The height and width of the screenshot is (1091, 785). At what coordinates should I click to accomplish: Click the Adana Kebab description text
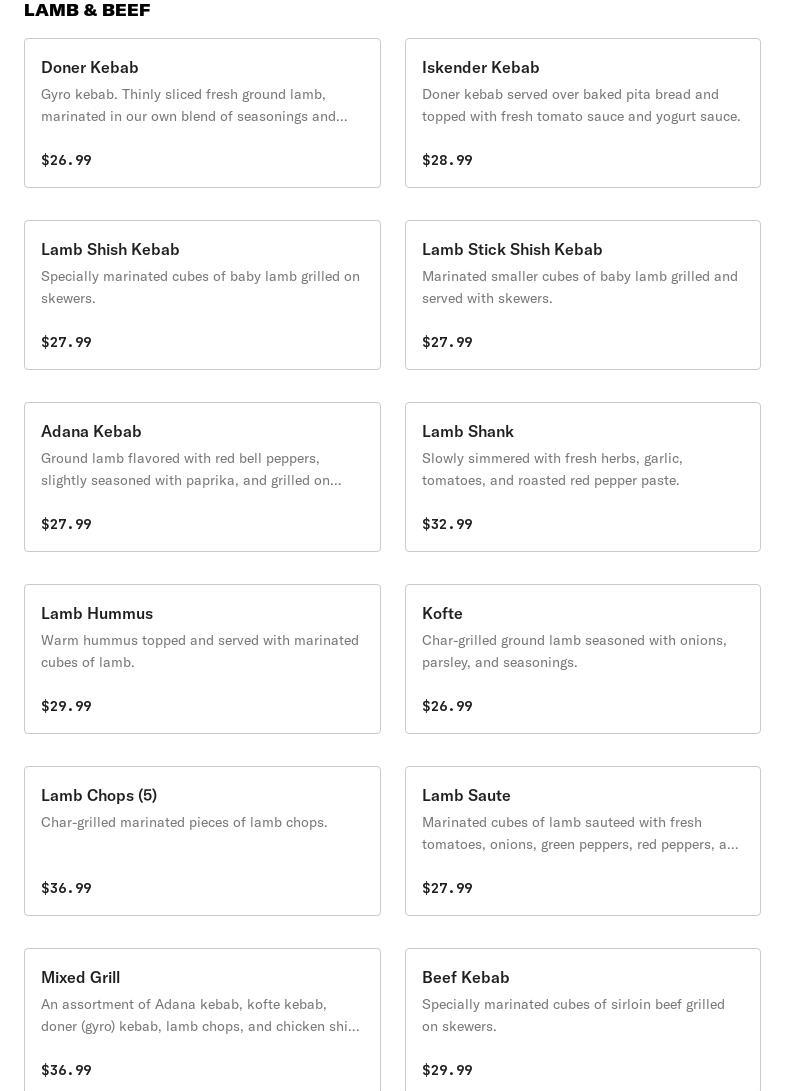(x=191, y=469)
